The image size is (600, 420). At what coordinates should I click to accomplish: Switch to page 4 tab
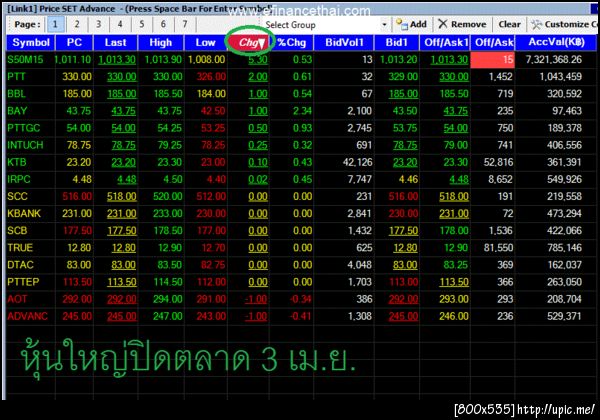click(x=120, y=24)
